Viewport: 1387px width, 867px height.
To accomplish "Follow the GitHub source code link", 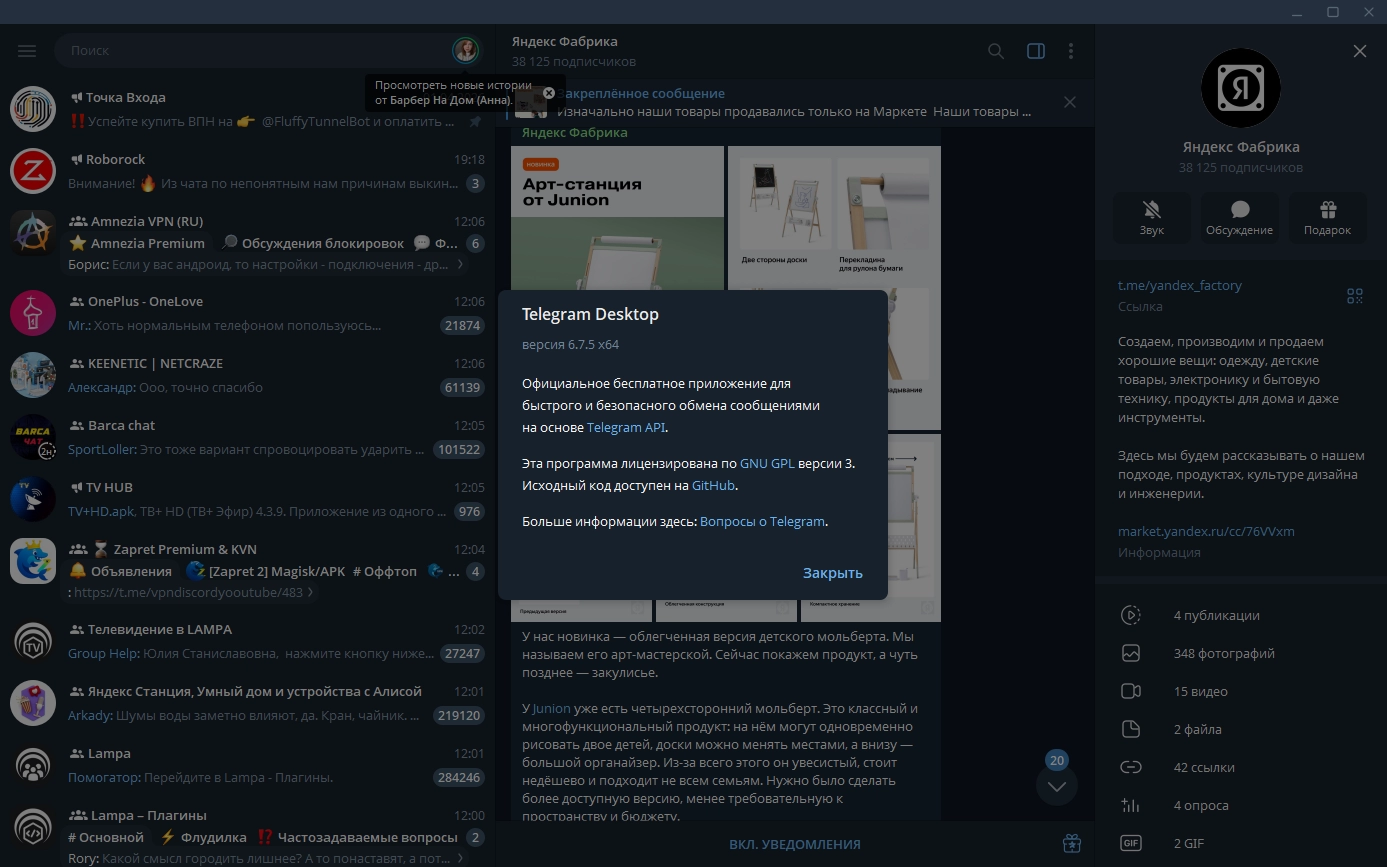I will 714,485.
